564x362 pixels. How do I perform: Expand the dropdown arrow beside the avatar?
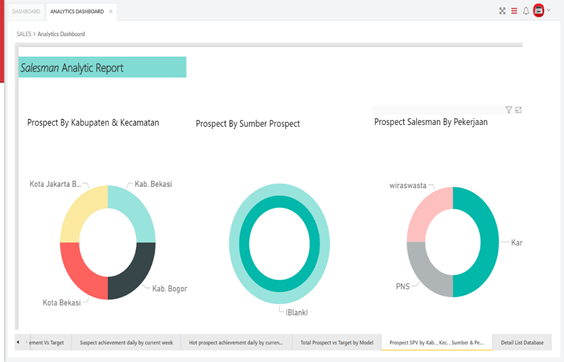549,10
